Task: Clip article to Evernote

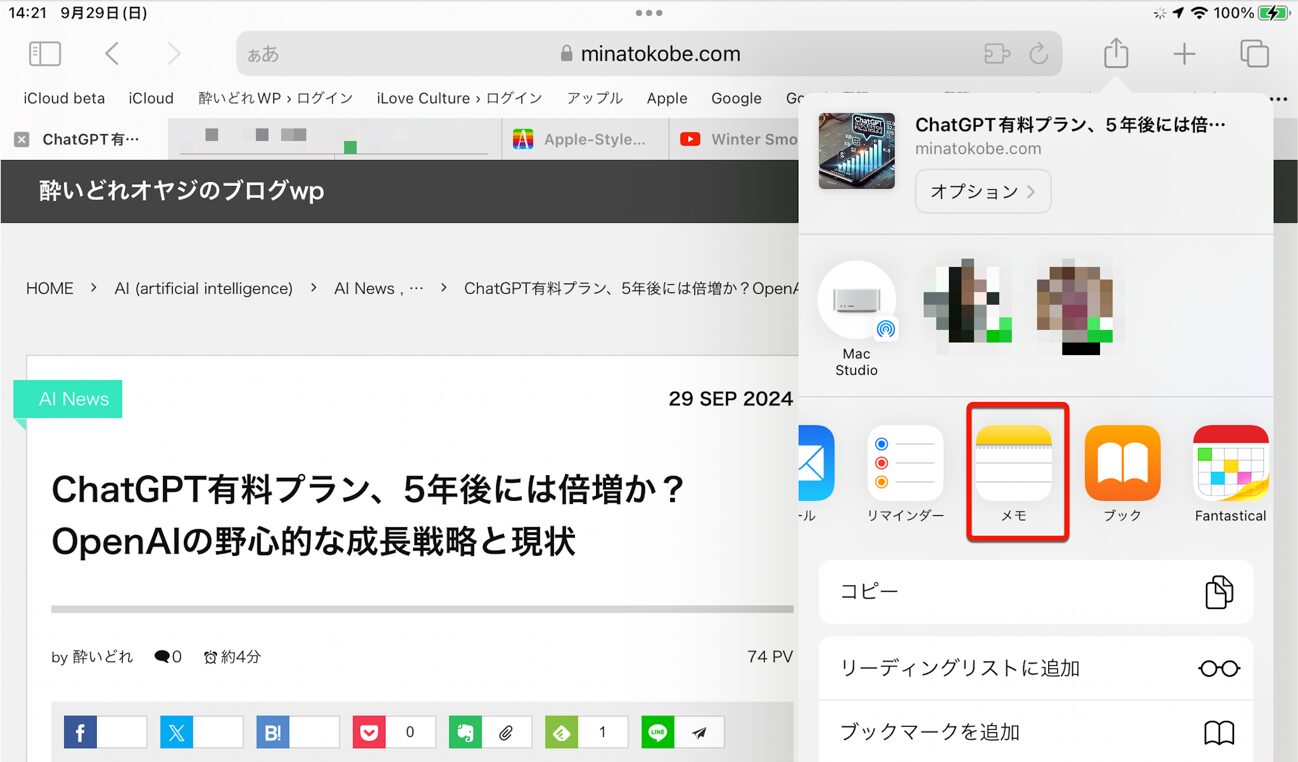Action: pos(465,732)
